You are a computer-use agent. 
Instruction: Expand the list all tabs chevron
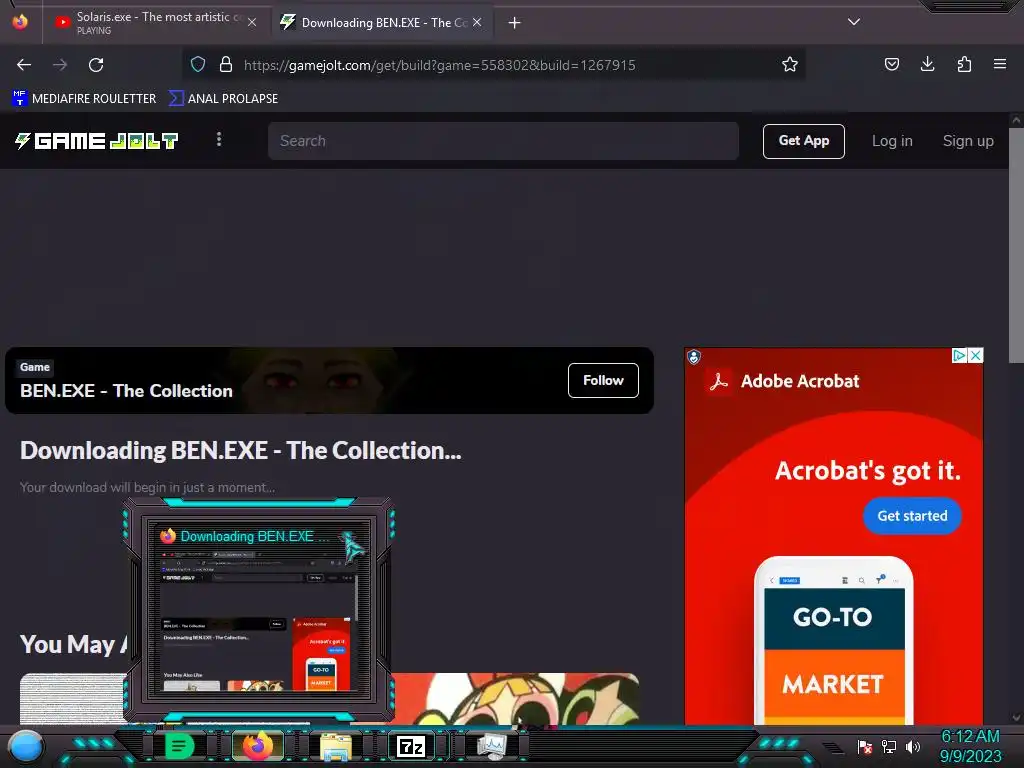click(x=854, y=22)
